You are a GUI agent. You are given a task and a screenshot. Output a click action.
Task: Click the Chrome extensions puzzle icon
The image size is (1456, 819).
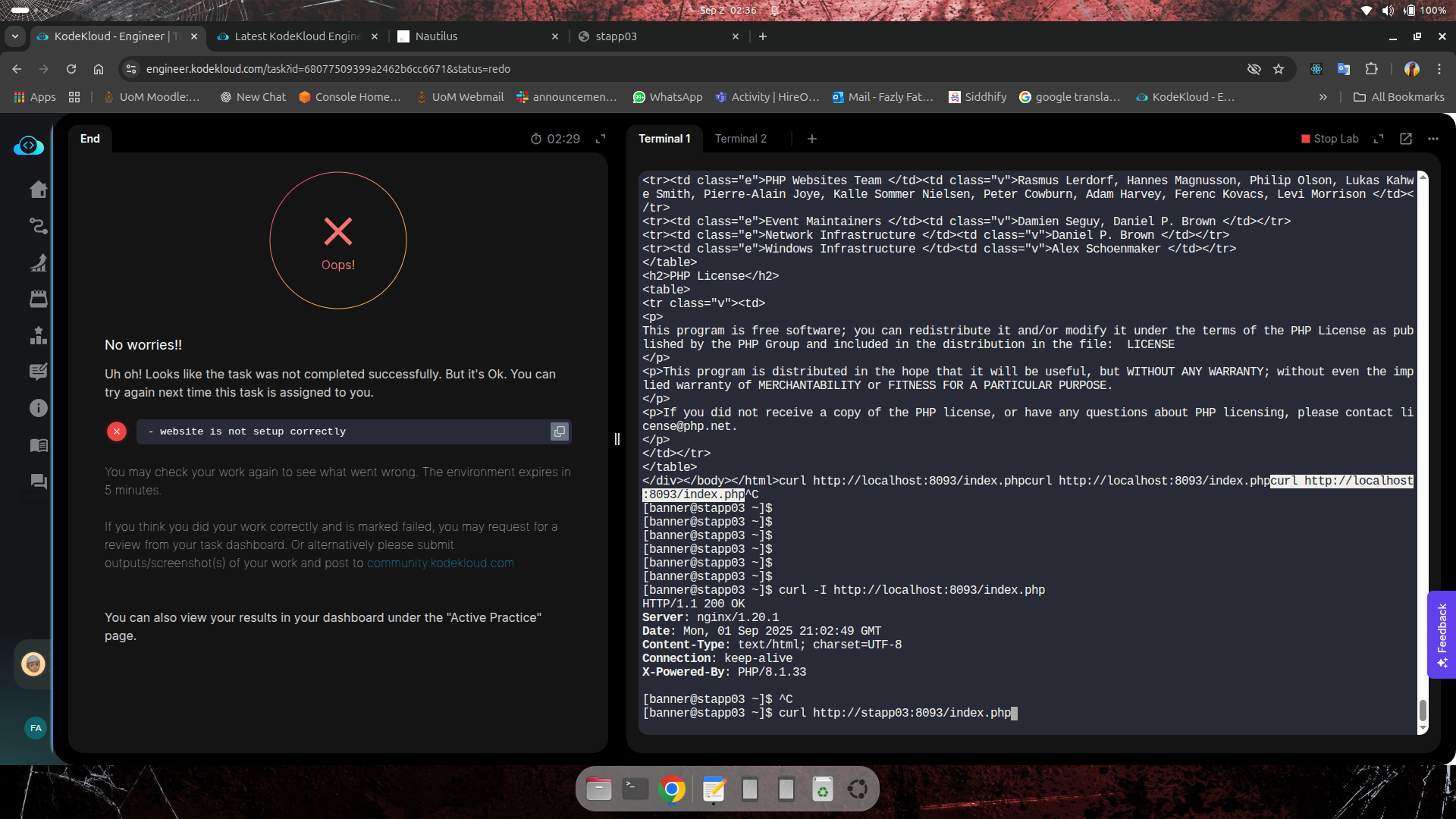(1371, 69)
